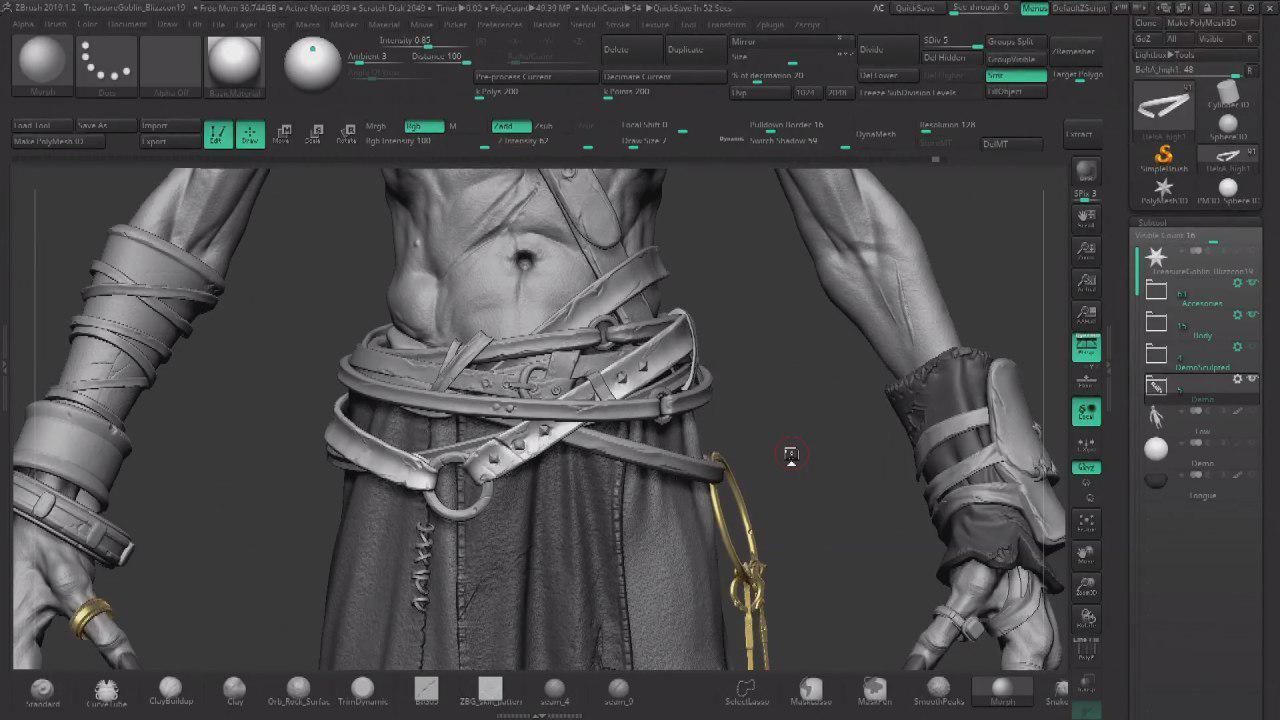1280x720 pixels.
Task: Activate the Edit mode button
Action: (x=216, y=135)
